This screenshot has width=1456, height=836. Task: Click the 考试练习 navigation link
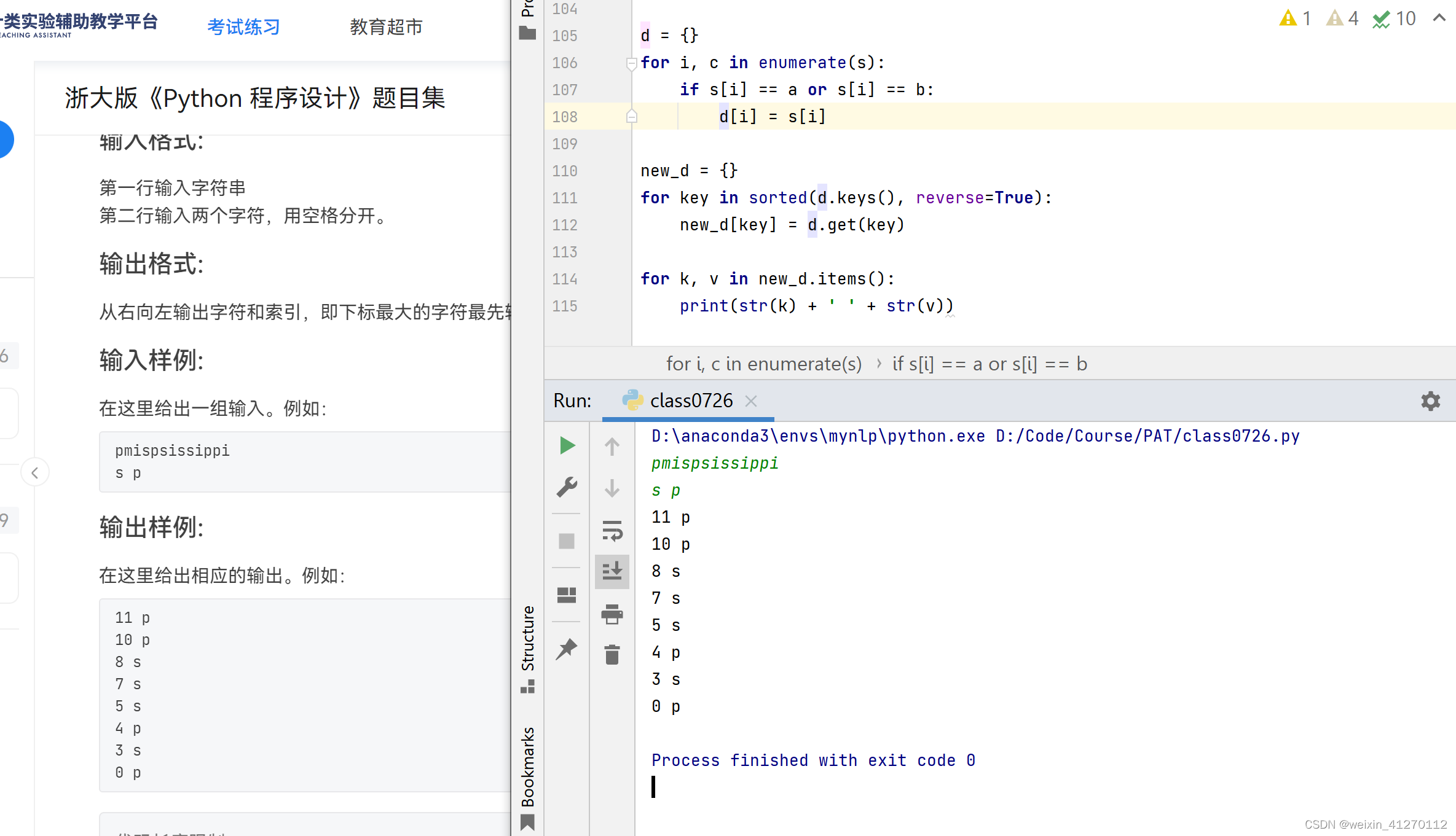[243, 27]
